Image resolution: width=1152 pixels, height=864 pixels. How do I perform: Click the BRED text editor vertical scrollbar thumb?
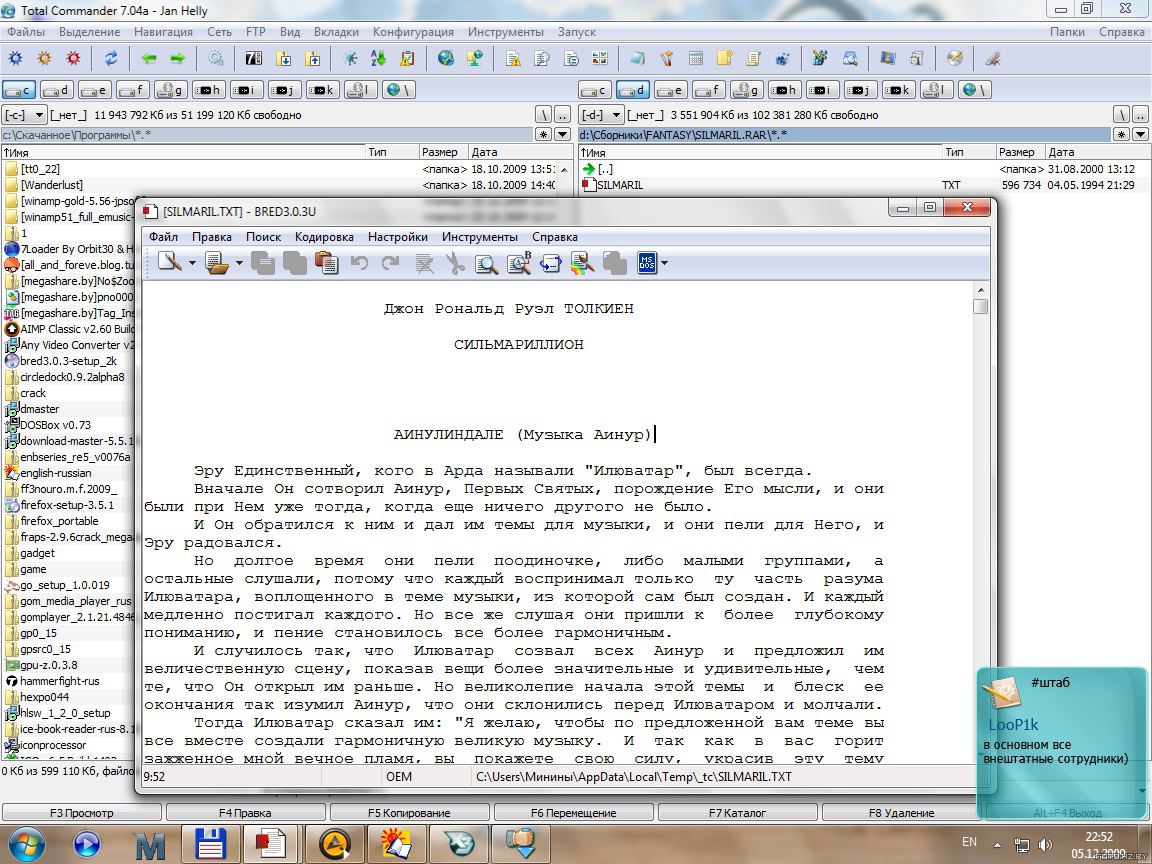[x=980, y=306]
